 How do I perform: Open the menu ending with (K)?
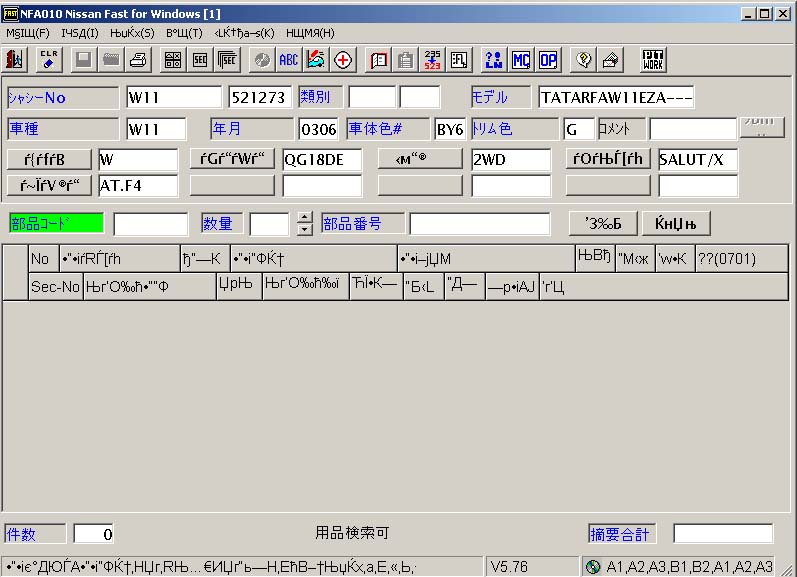(x=244, y=33)
